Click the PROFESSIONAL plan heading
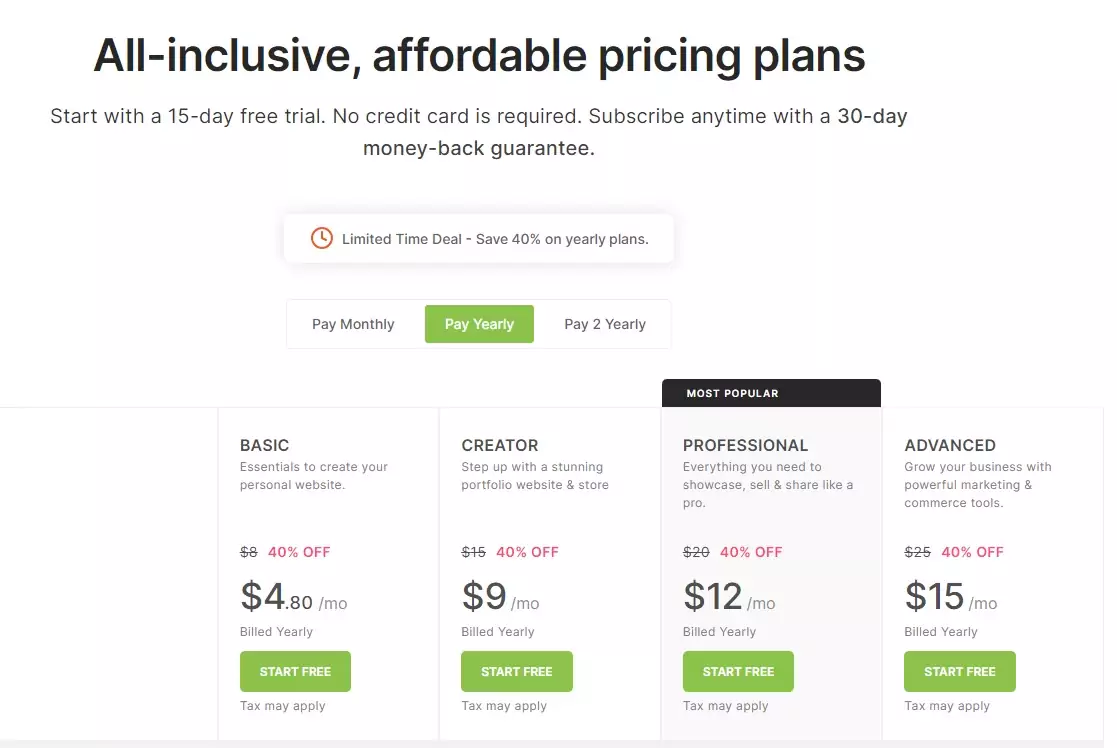The height and width of the screenshot is (748, 1117). (745, 445)
